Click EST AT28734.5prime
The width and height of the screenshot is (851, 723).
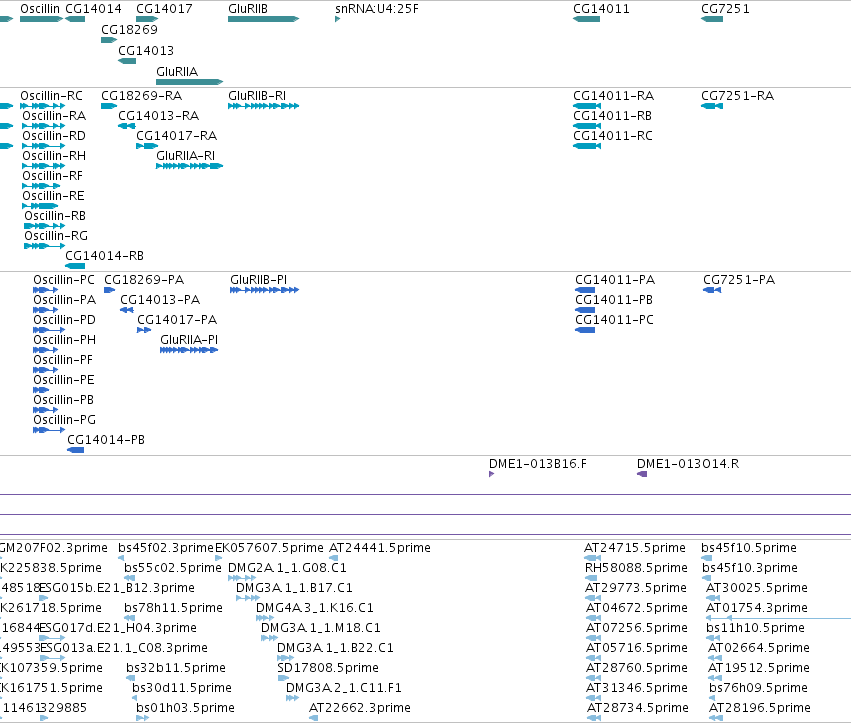coord(638,708)
